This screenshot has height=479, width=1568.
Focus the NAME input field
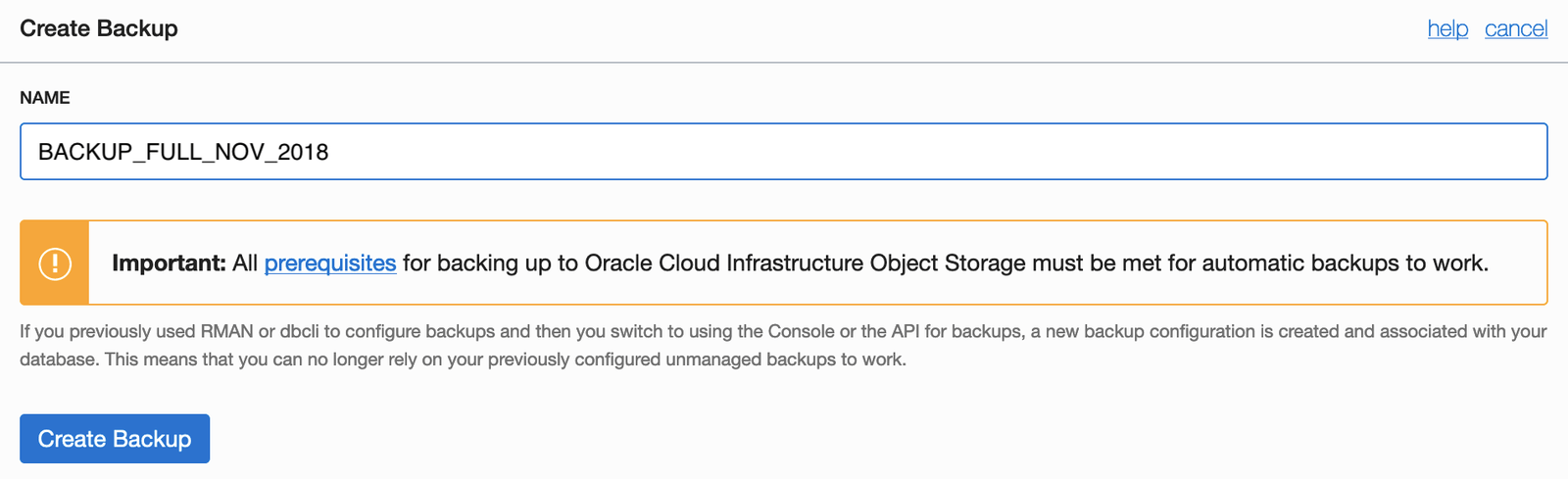tap(882, 152)
